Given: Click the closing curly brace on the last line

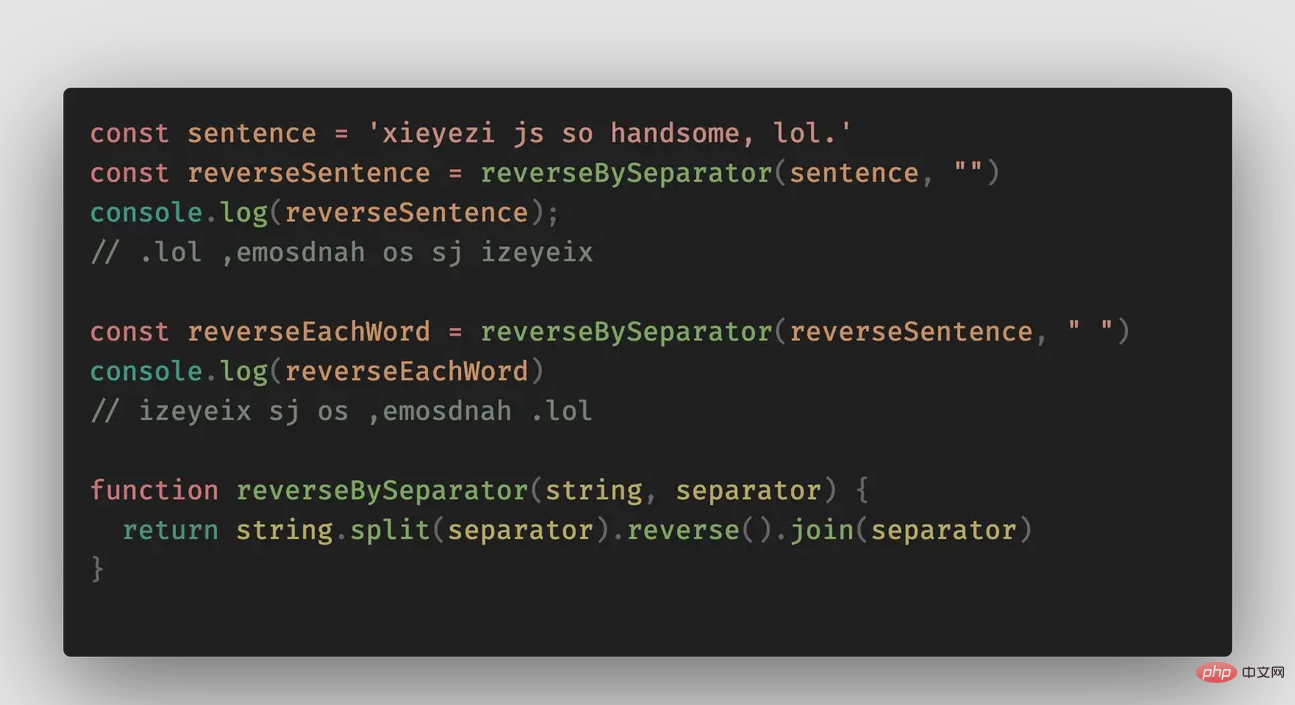Looking at the screenshot, I should pyautogui.click(x=97, y=569).
